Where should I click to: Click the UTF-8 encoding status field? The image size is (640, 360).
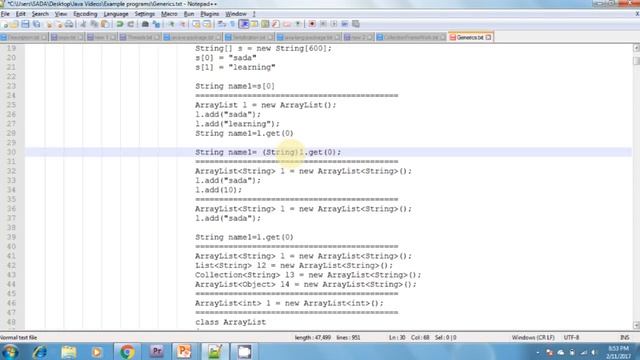(x=571, y=338)
